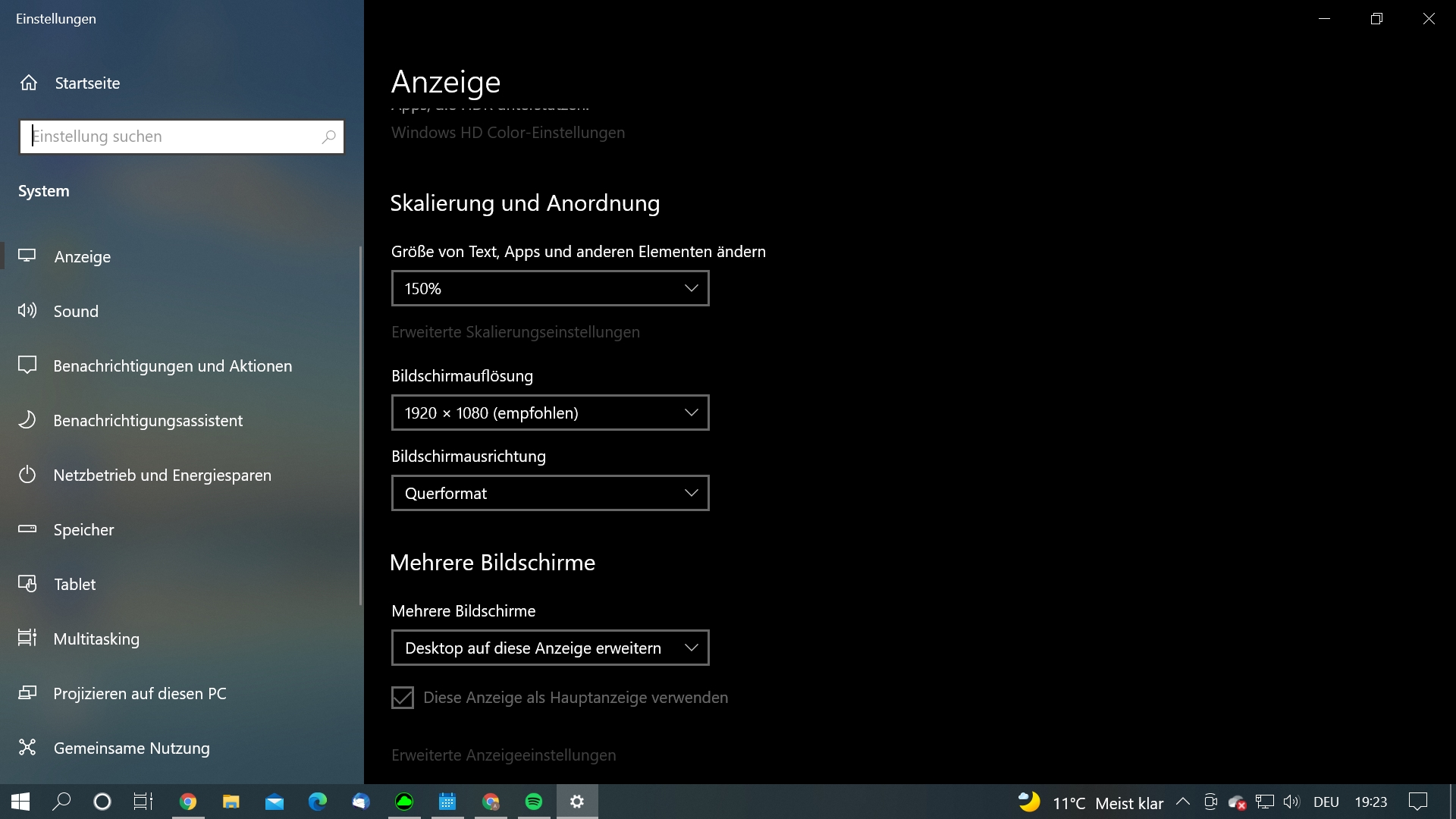1456x819 pixels.
Task: Click the Benachrichtigungsassistent moon icon
Action: 27,420
